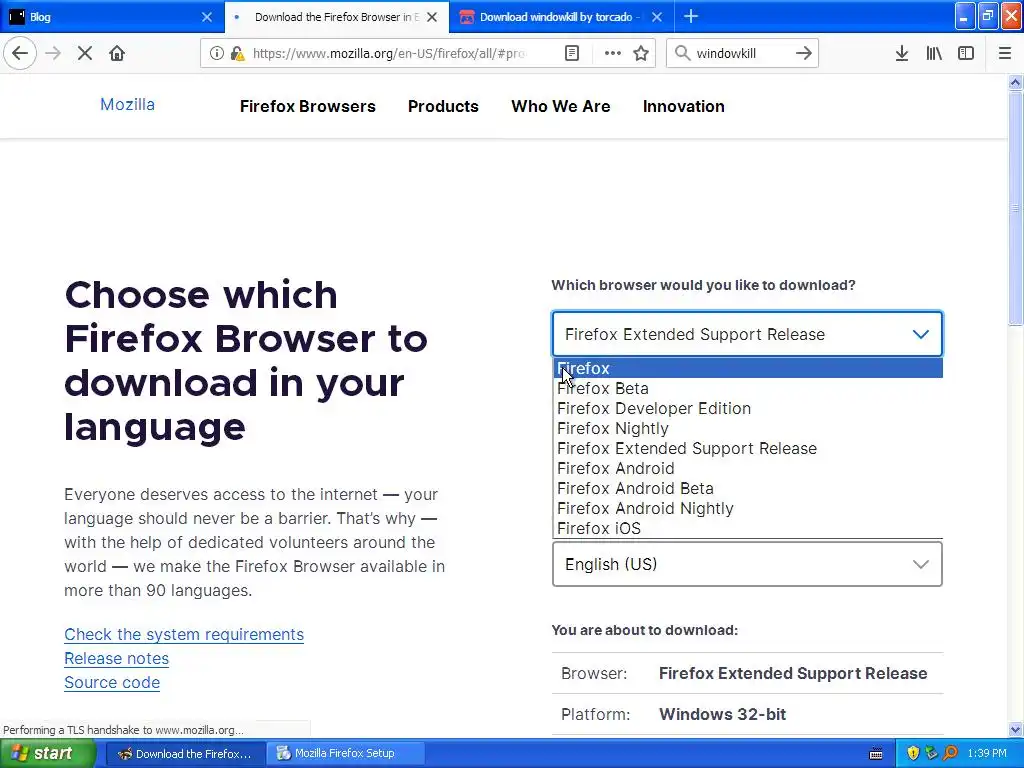The image size is (1024, 768).
Task: Choose Firefox Developer Edition option
Action: 748,408
